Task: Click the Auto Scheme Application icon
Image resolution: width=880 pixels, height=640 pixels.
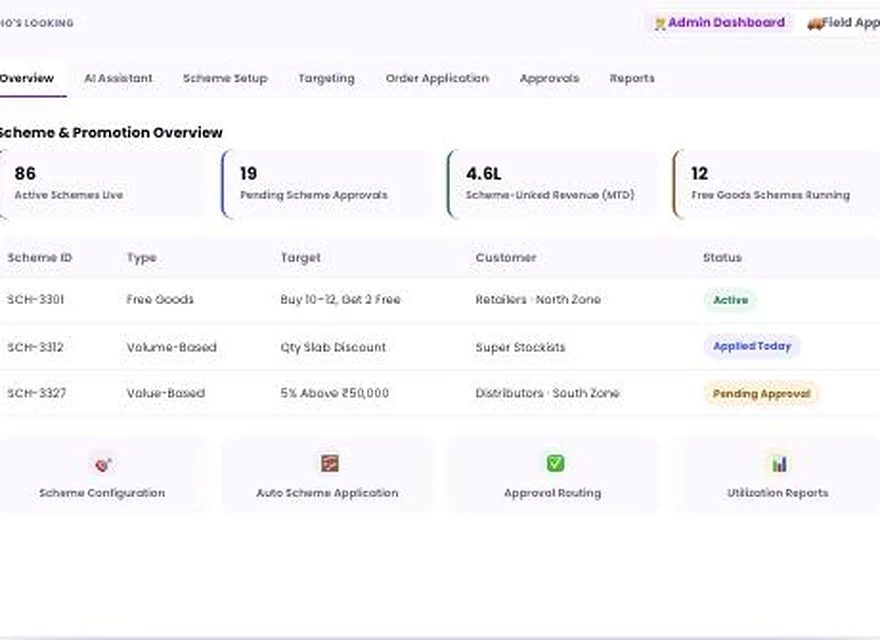Action: [329, 464]
